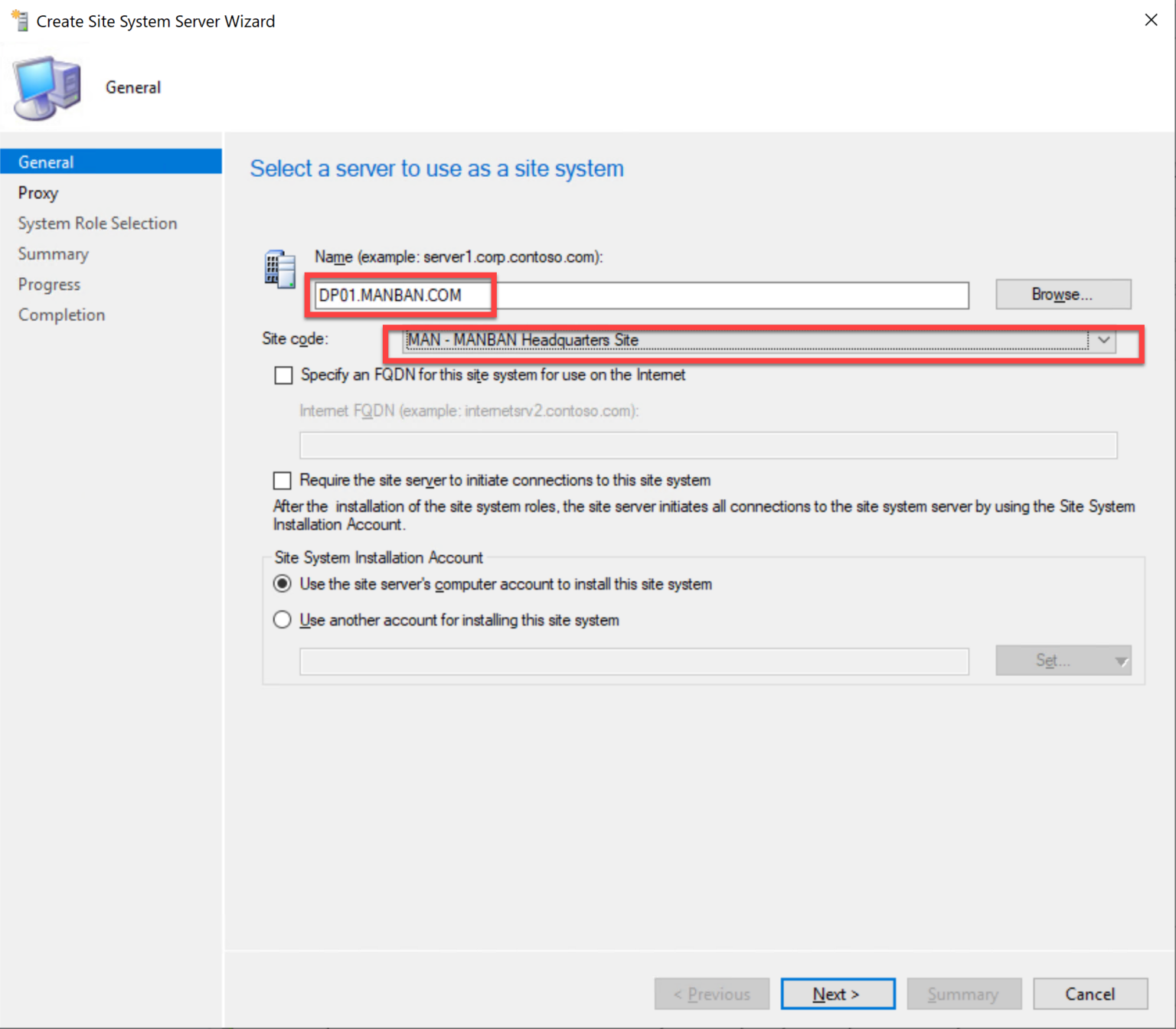Click the Next > button
Image resolution: width=1176 pixels, height=1029 pixels.
[838, 994]
